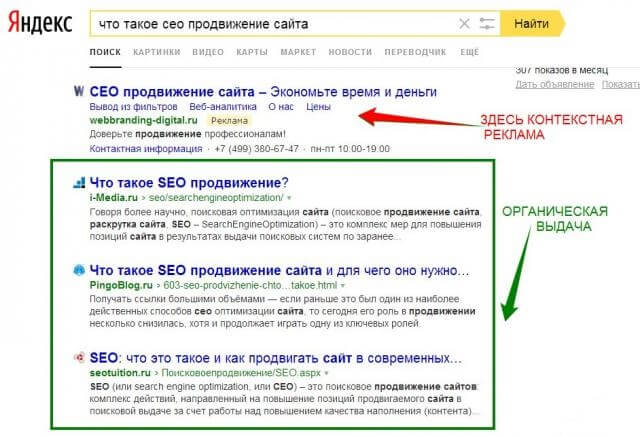Click the PingoBlog globe favicon
Viewport: 640px width, 436px height.
[x=79, y=270]
